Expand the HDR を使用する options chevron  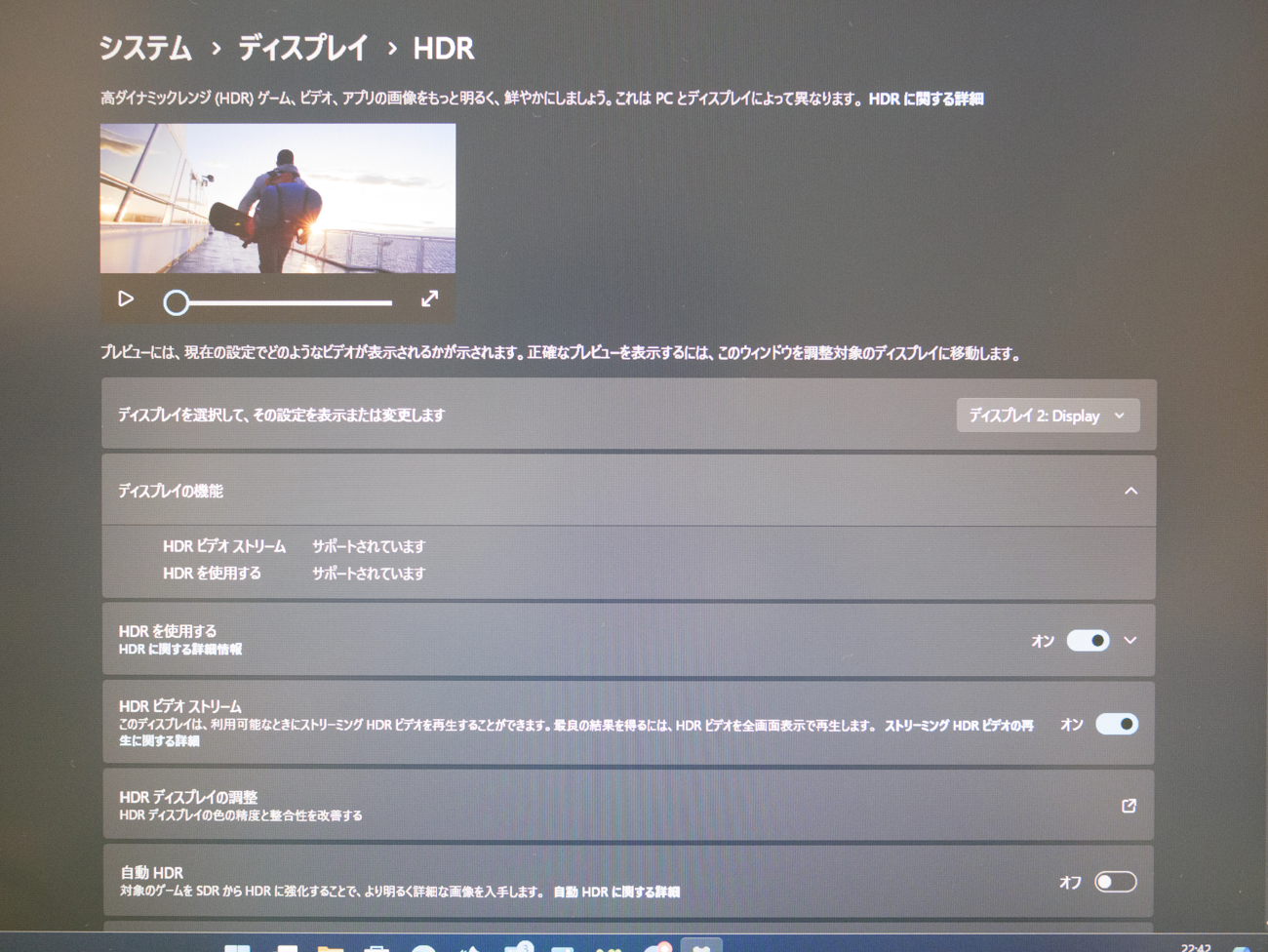coord(1130,641)
